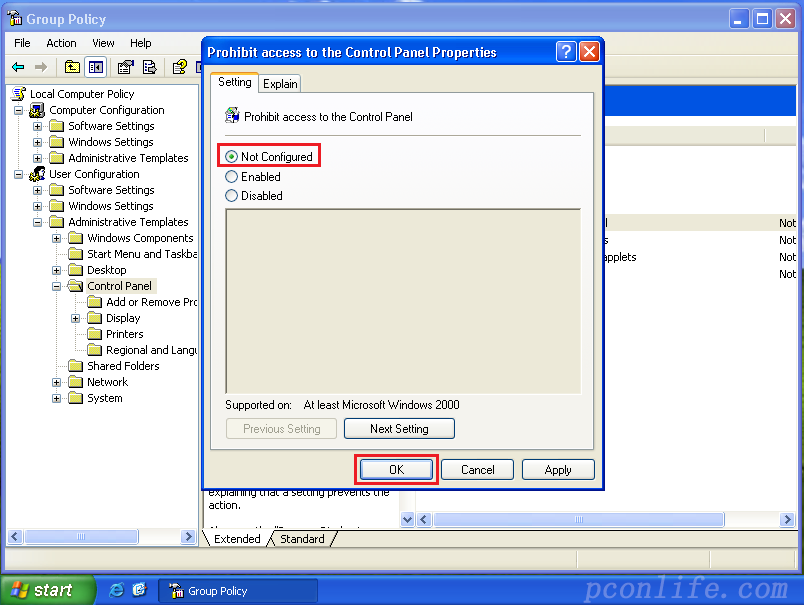The width and height of the screenshot is (804, 605).
Task: Open Internet Explorer from Quick Launch
Action: click(117, 590)
